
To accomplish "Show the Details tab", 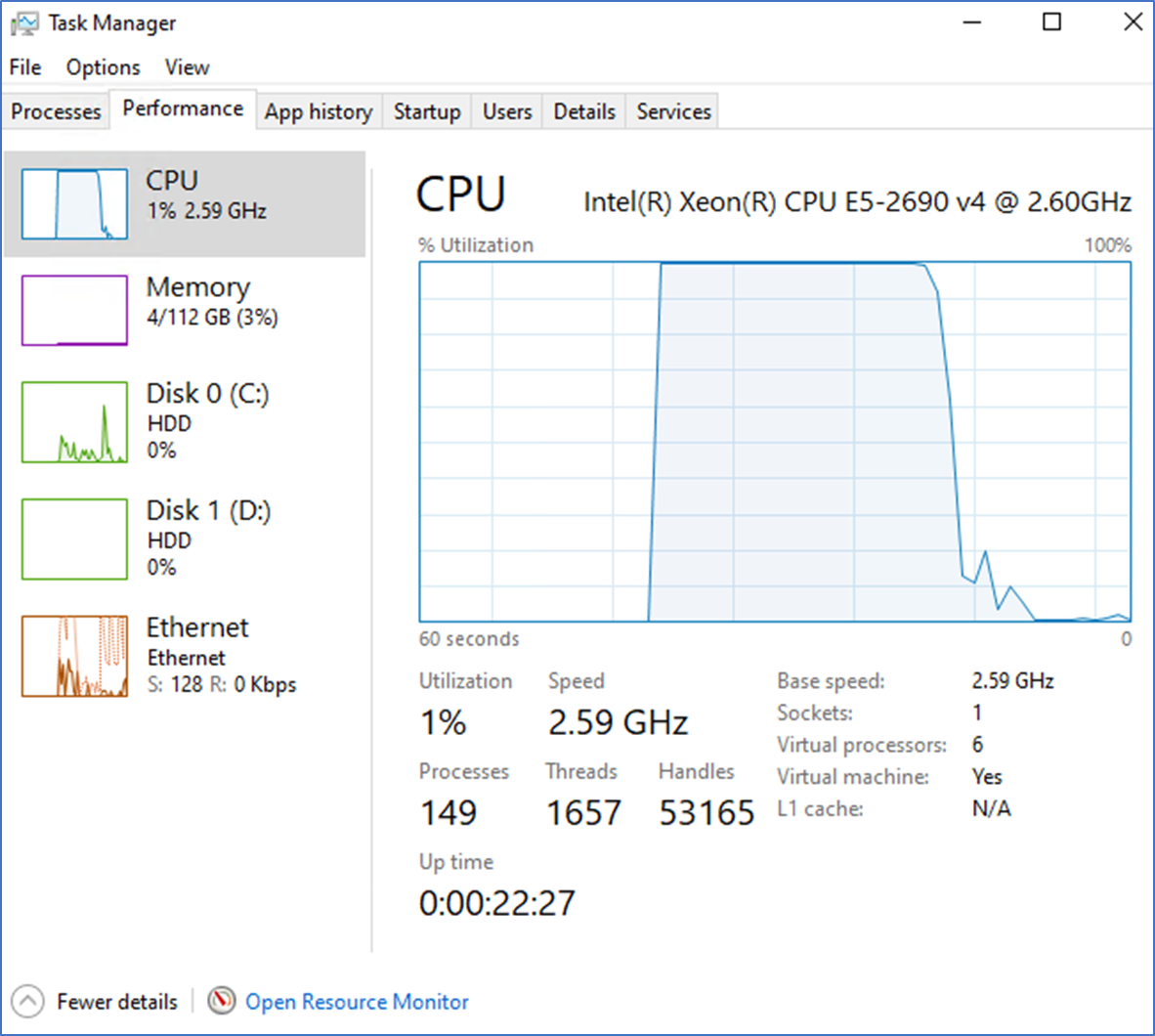I will pos(585,111).
